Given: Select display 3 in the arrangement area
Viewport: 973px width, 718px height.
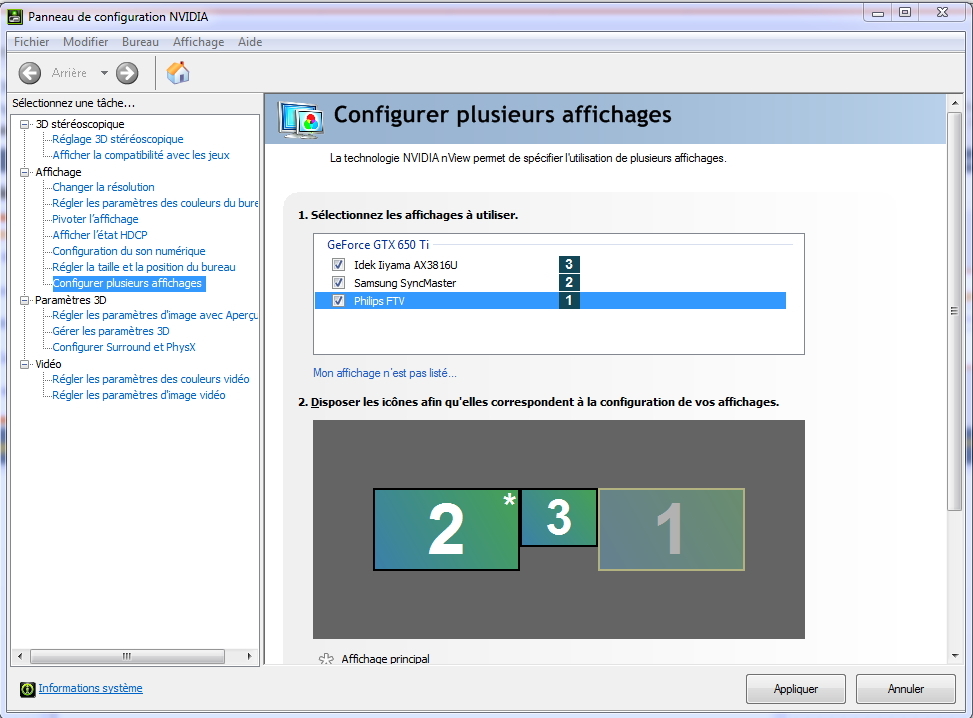Looking at the screenshot, I should tap(558, 518).
